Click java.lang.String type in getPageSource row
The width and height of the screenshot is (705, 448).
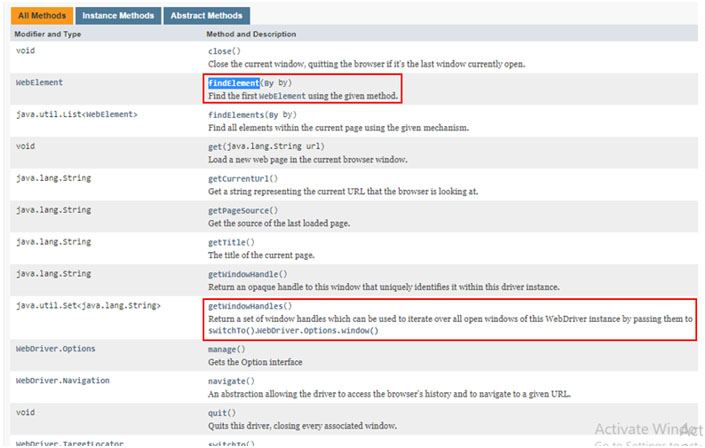point(54,211)
